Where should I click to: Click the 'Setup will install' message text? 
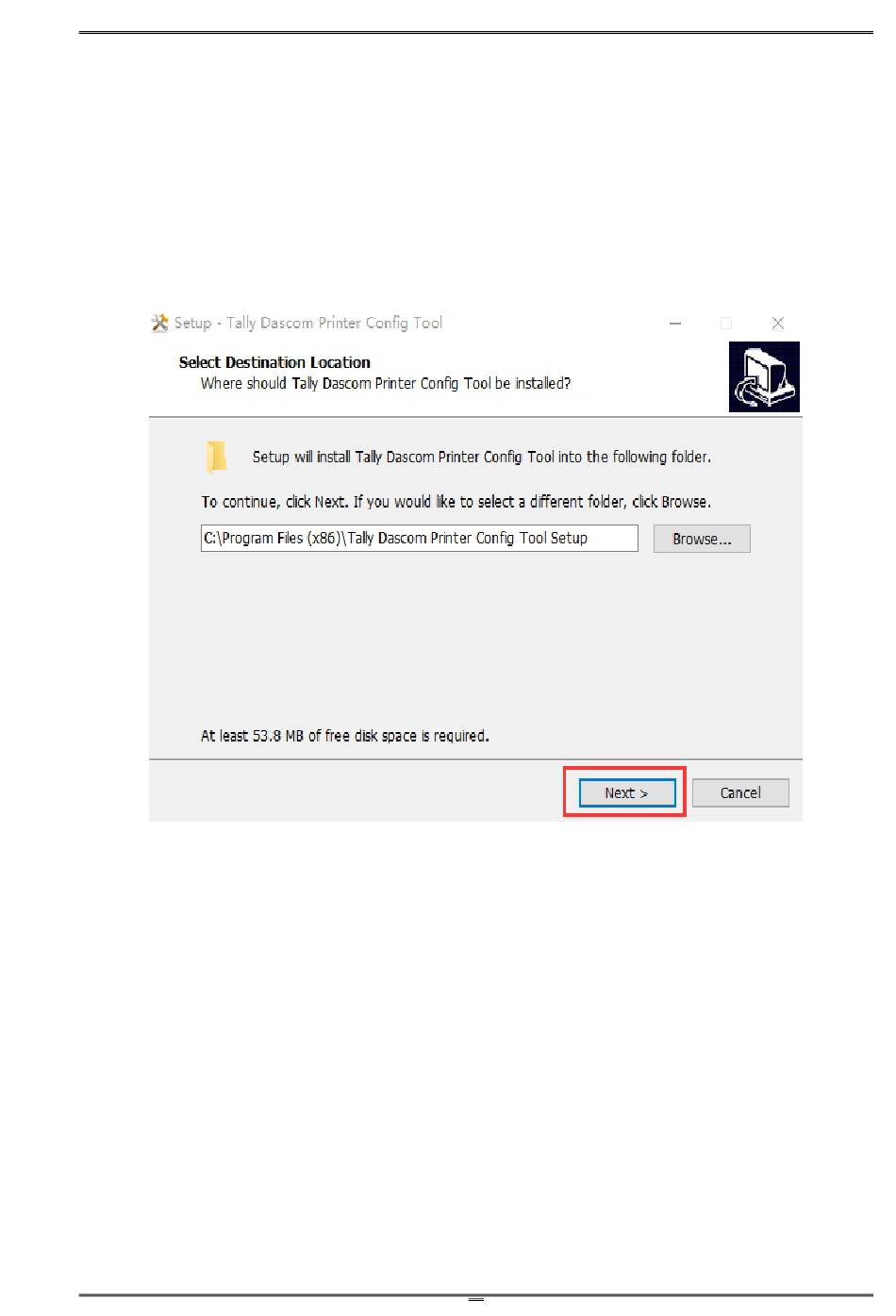click(x=482, y=457)
